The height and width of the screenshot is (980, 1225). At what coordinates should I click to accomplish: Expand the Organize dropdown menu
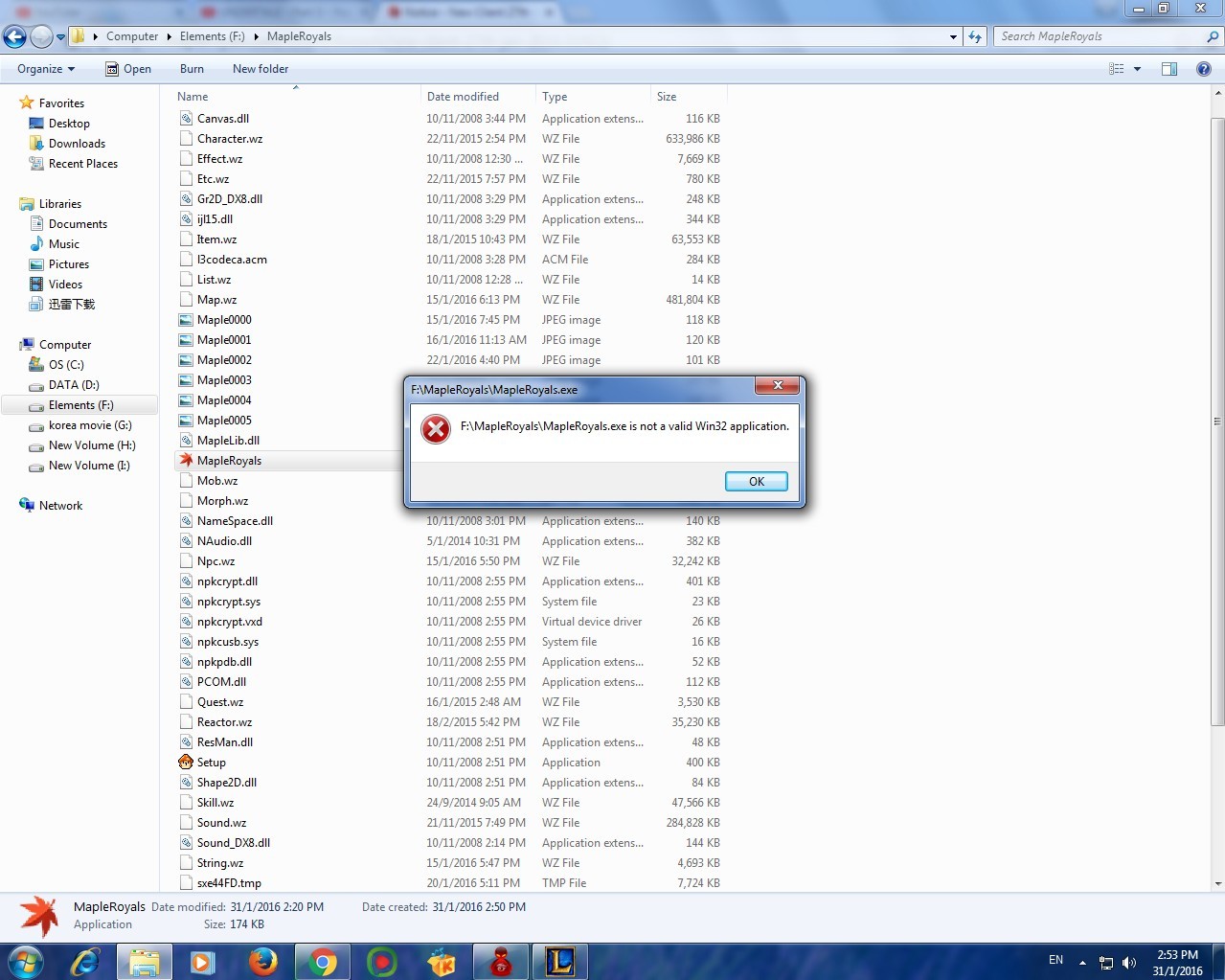(45, 69)
